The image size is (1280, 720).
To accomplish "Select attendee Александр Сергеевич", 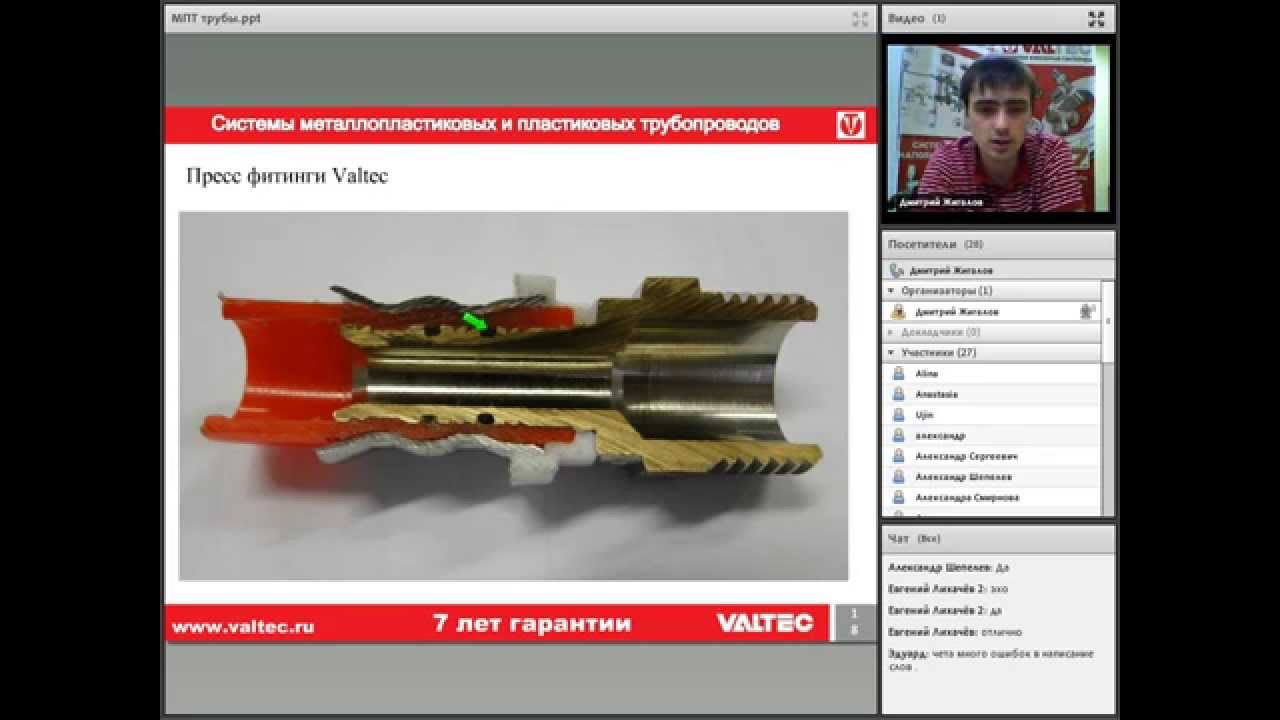I will [x=992, y=456].
